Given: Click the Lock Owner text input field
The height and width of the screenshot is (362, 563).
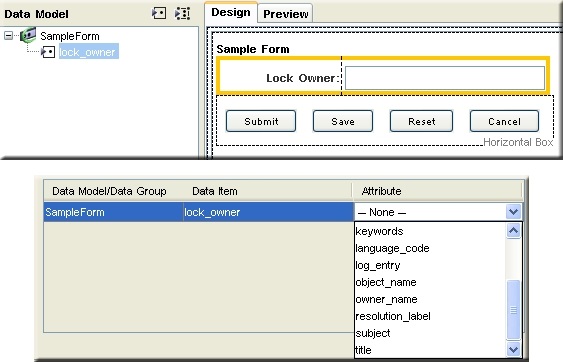Looking at the screenshot, I should [x=445, y=78].
